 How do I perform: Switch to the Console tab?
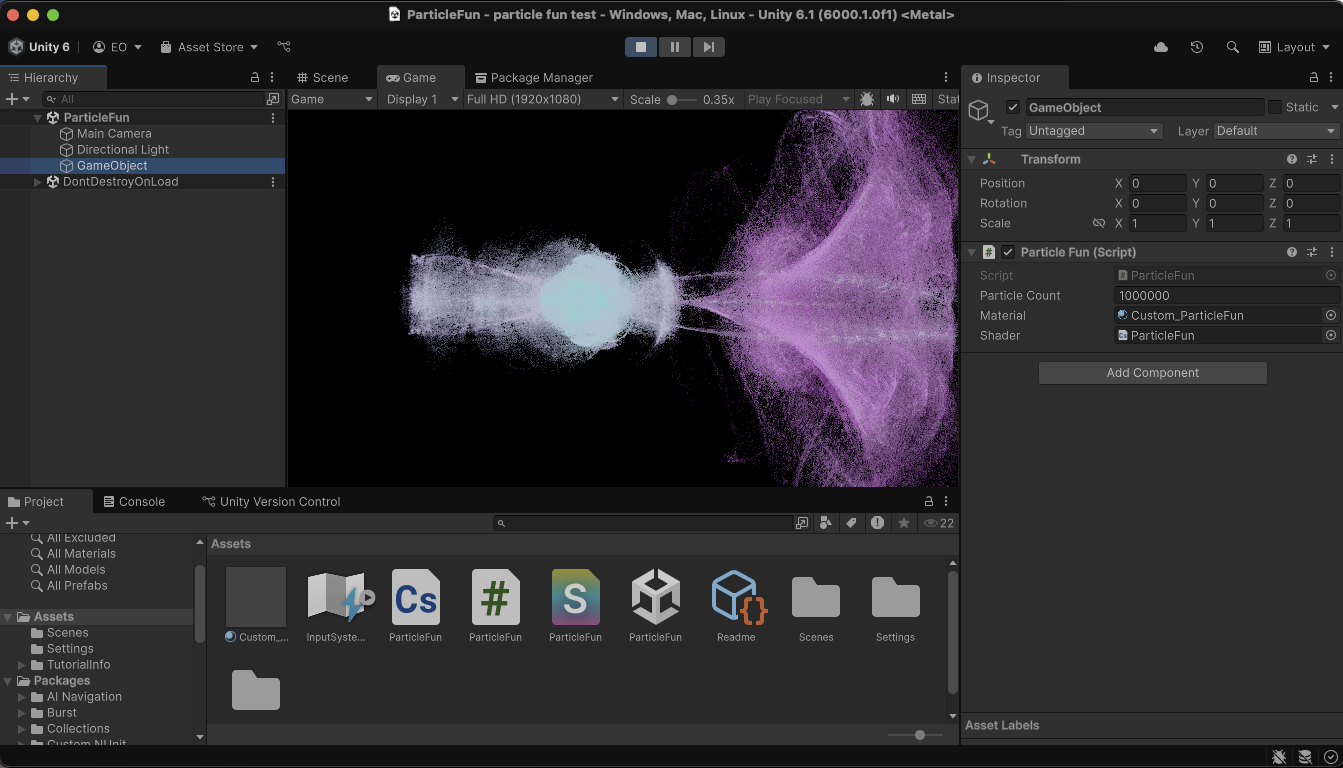tap(134, 501)
